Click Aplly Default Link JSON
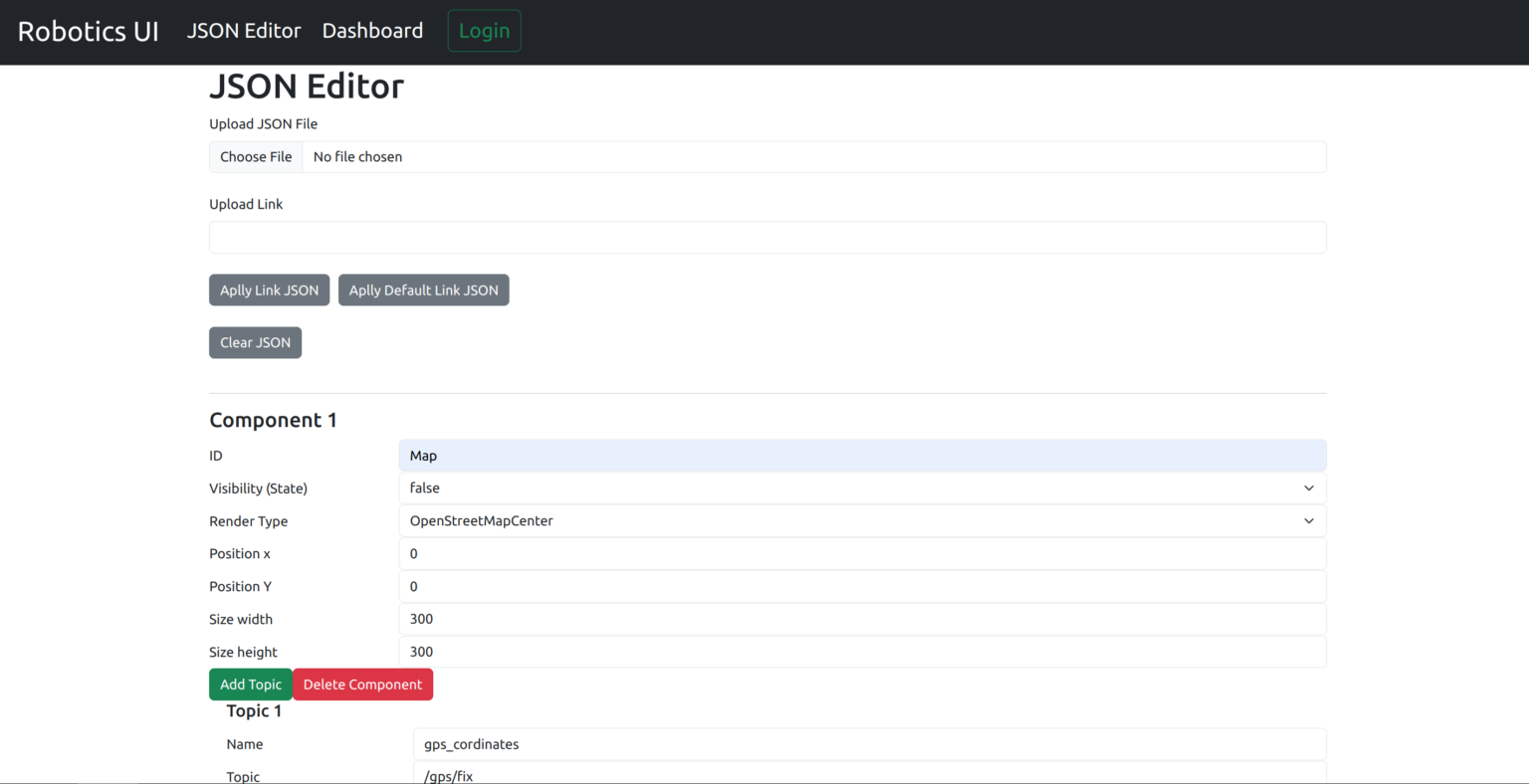The height and width of the screenshot is (784, 1529). coord(423,290)
